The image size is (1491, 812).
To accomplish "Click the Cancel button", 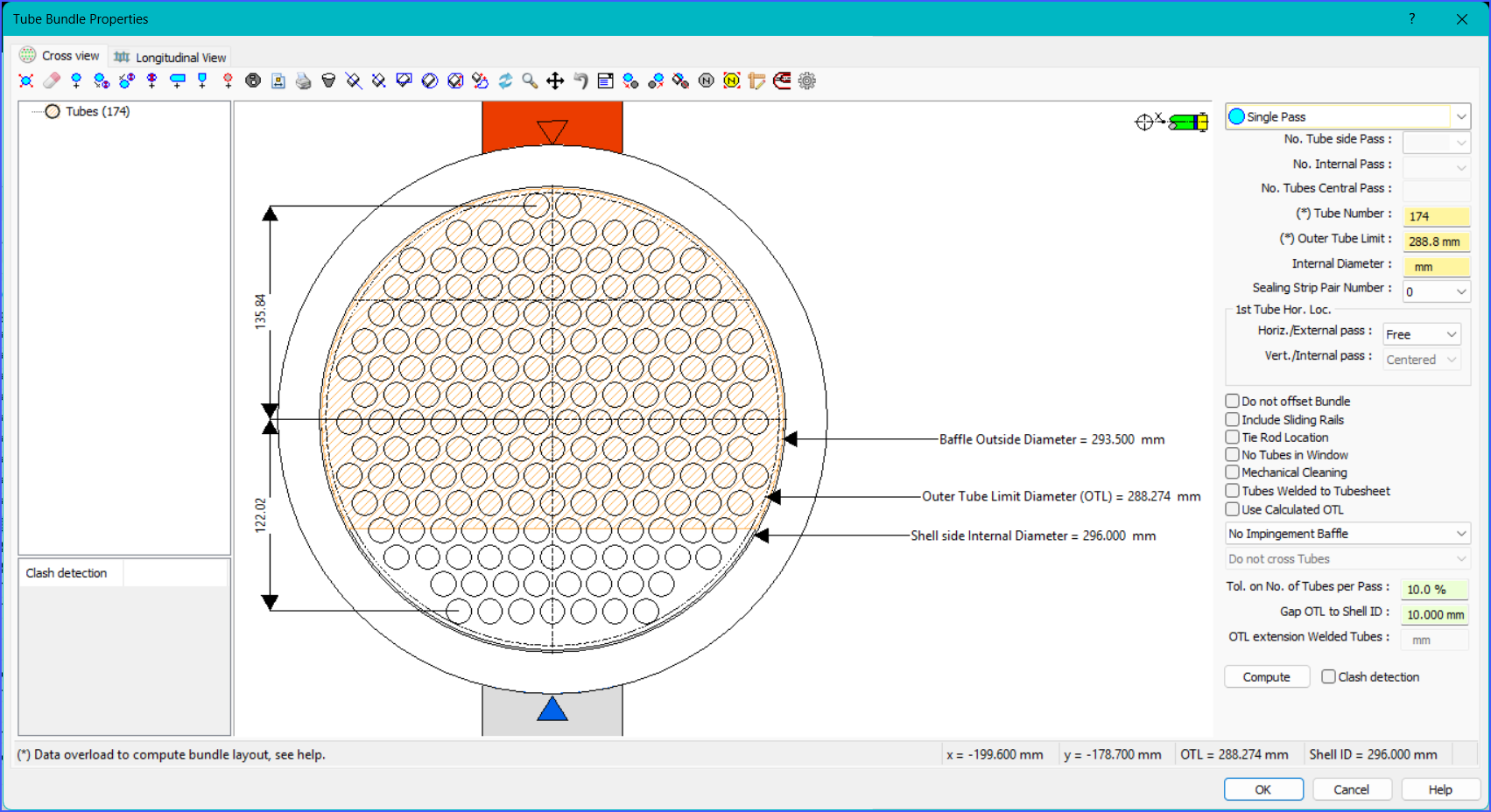I will tap(1351, 789).
